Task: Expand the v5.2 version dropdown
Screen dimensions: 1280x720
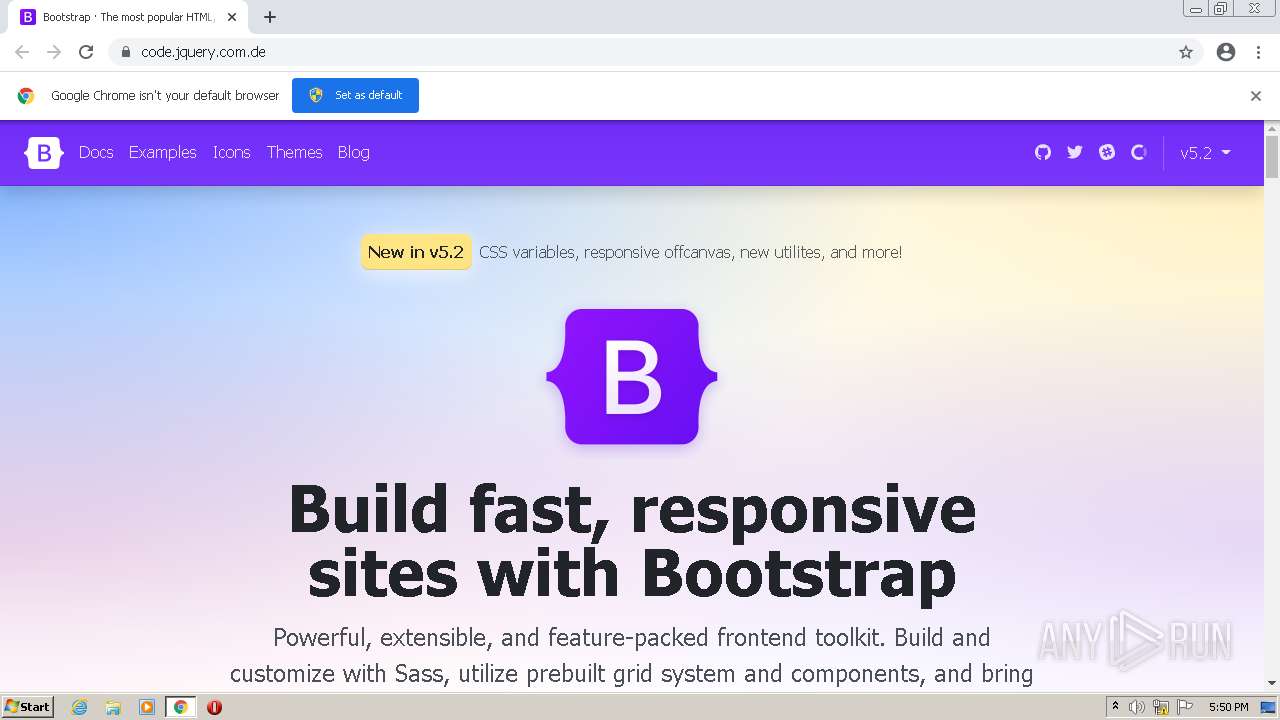Action: click(x=1205, y=152)
